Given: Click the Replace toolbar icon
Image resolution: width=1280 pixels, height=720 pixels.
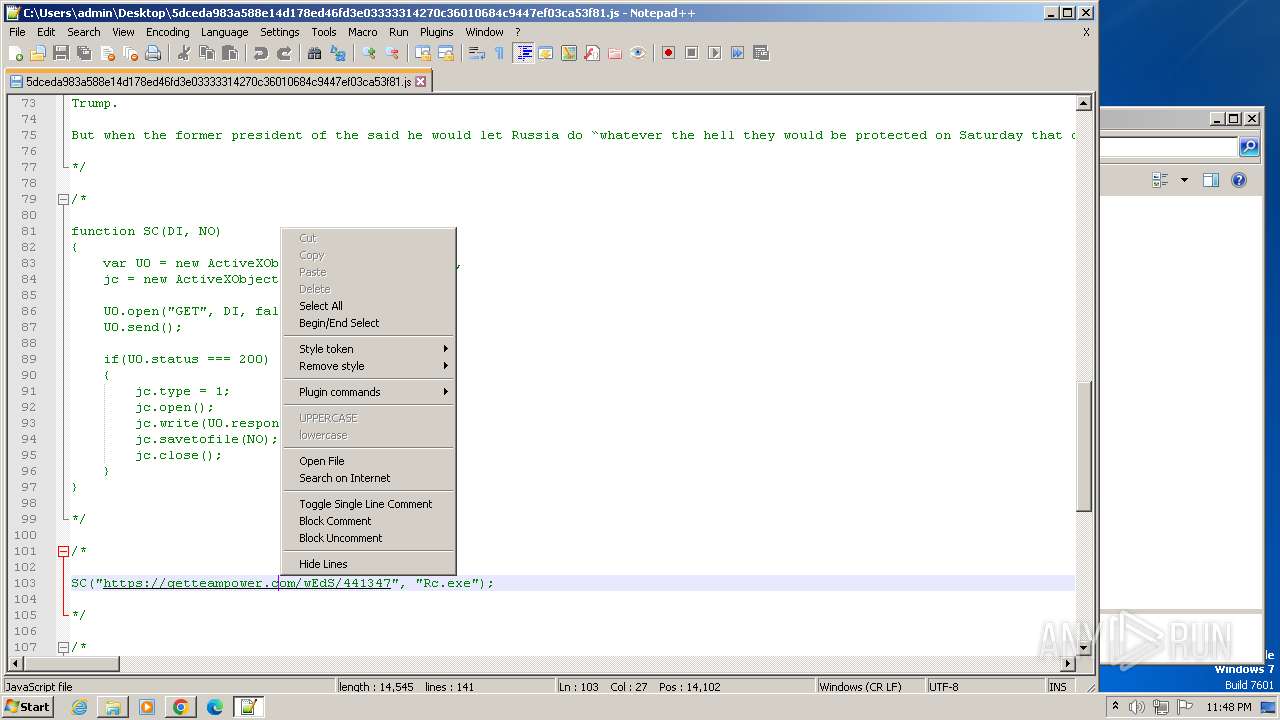Looking at the screenshot, I should [x=338, y=53].
